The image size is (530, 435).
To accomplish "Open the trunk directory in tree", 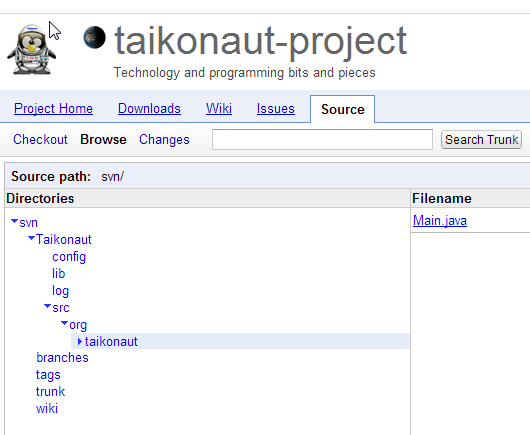I will (50, 392).
